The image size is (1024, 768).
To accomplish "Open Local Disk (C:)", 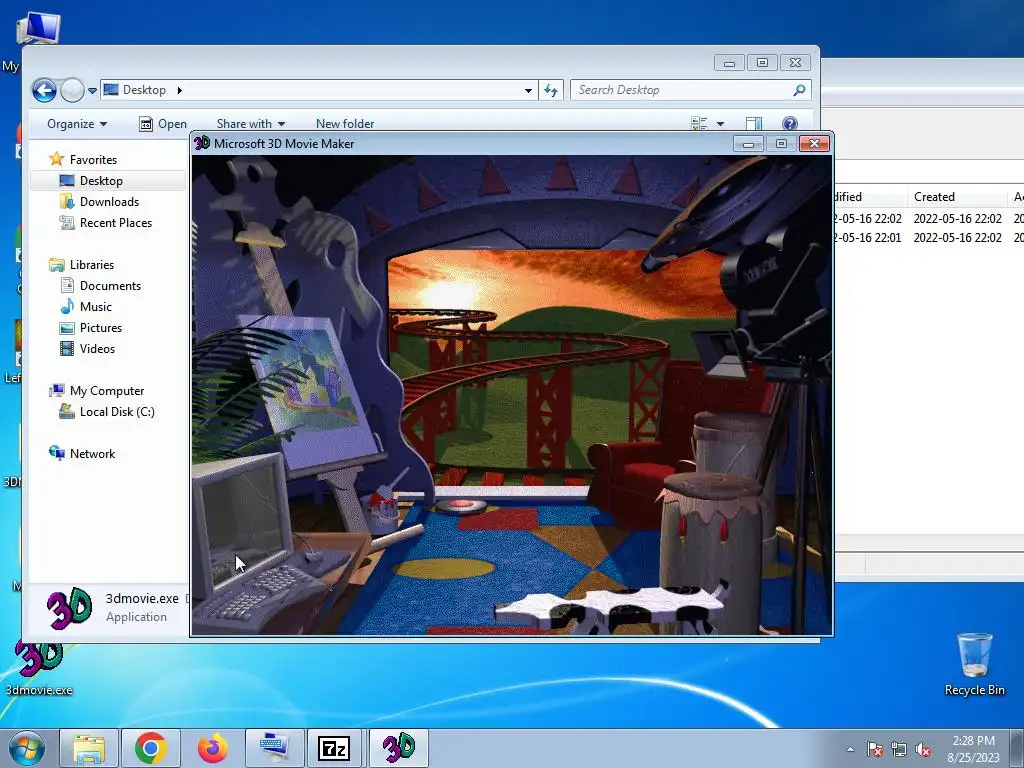I will tap(117, 411).
